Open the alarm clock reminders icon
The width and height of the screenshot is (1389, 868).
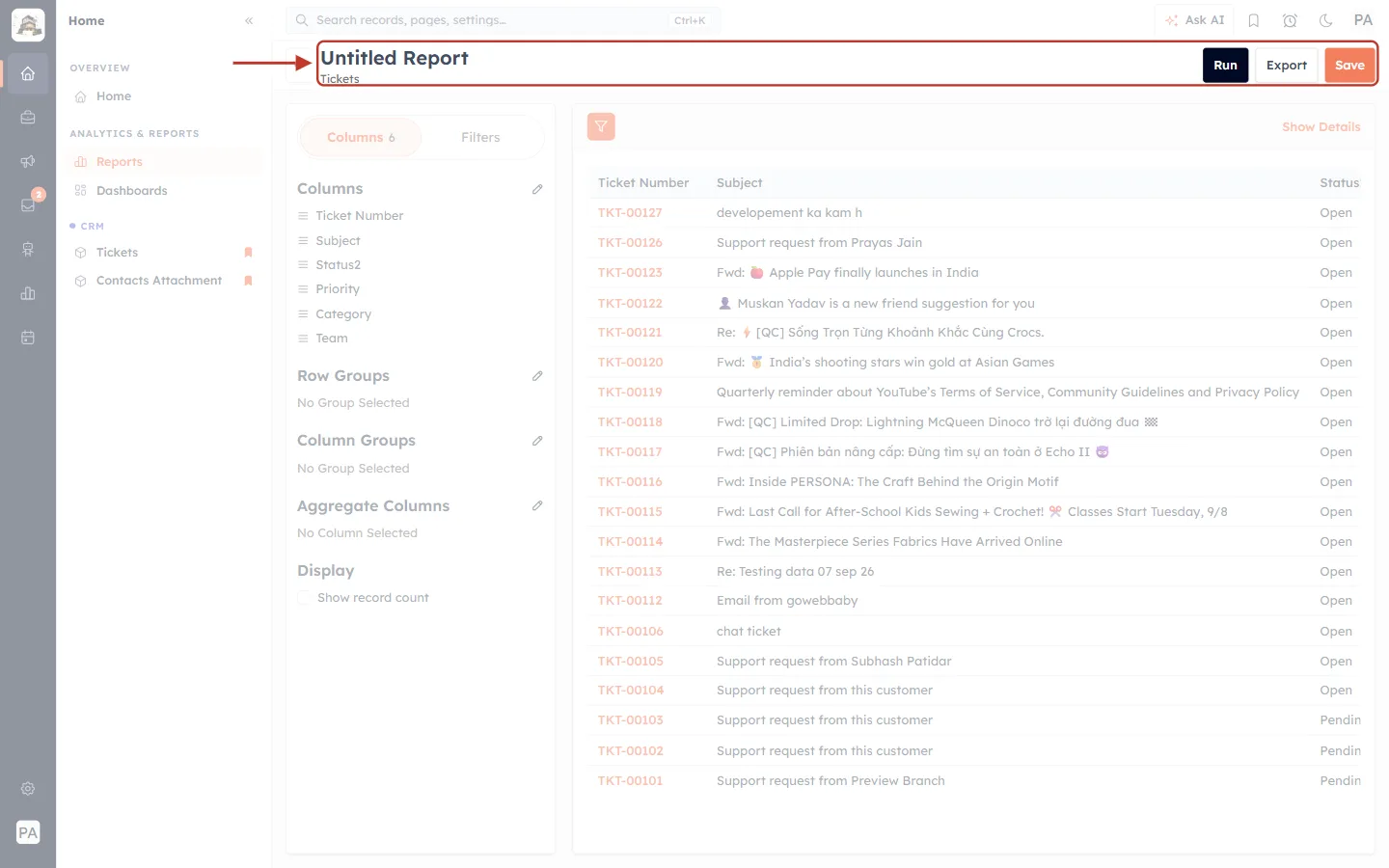[x=1290, y=20]
